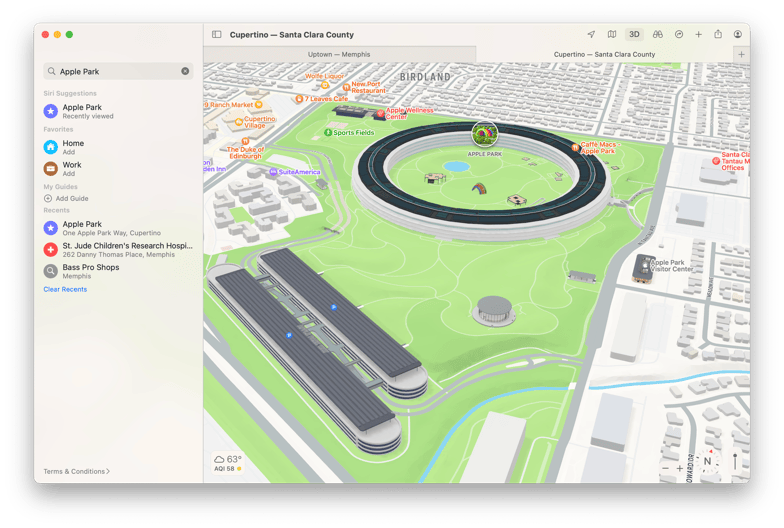Add a new tab with plus button
Screen dimensions: 784x528
(x=742, y=54)
